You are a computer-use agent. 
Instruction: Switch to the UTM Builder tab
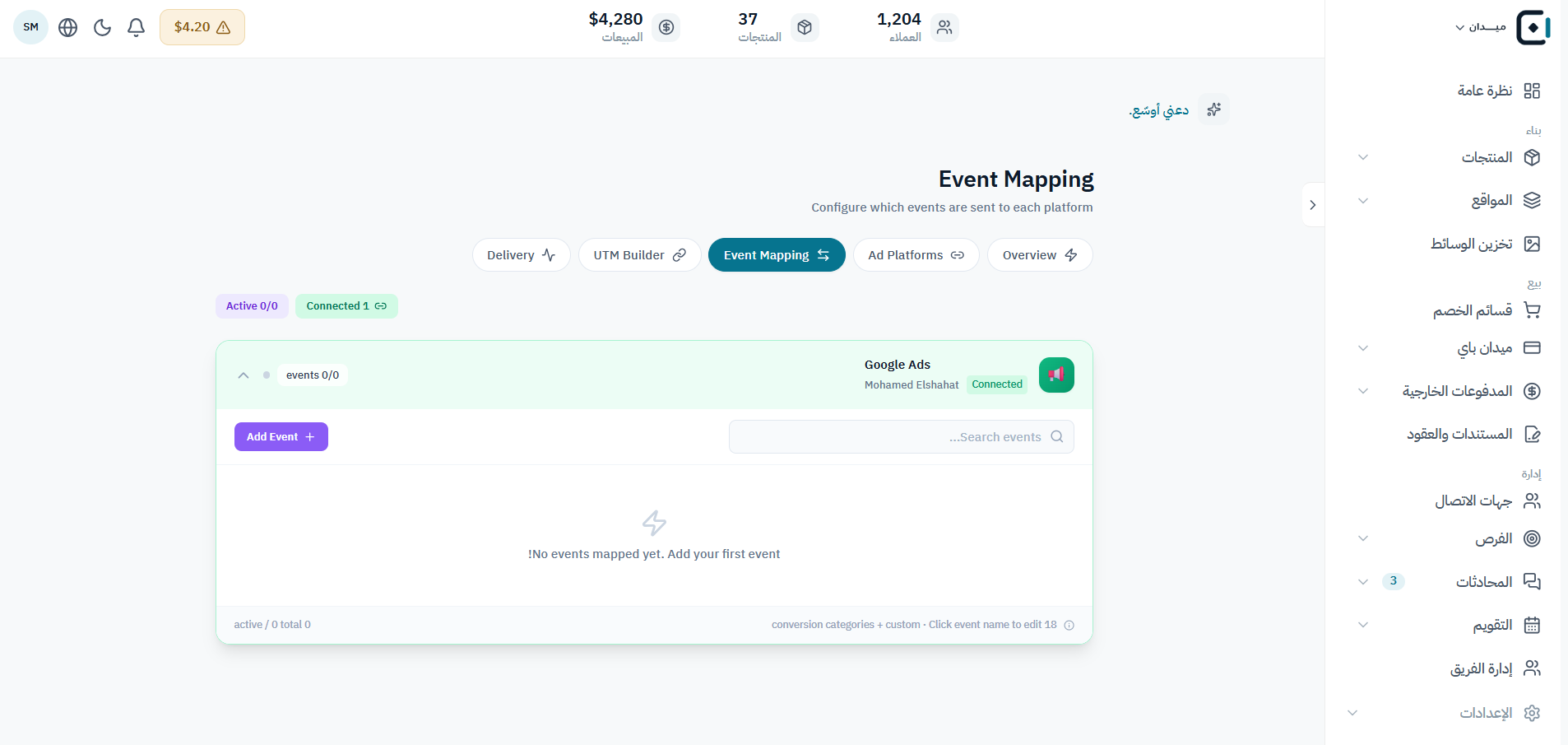point(640,255)
